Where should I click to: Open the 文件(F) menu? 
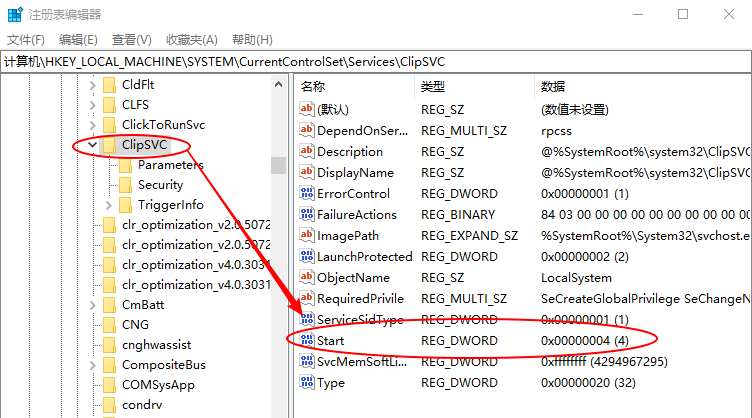(26, 39)
